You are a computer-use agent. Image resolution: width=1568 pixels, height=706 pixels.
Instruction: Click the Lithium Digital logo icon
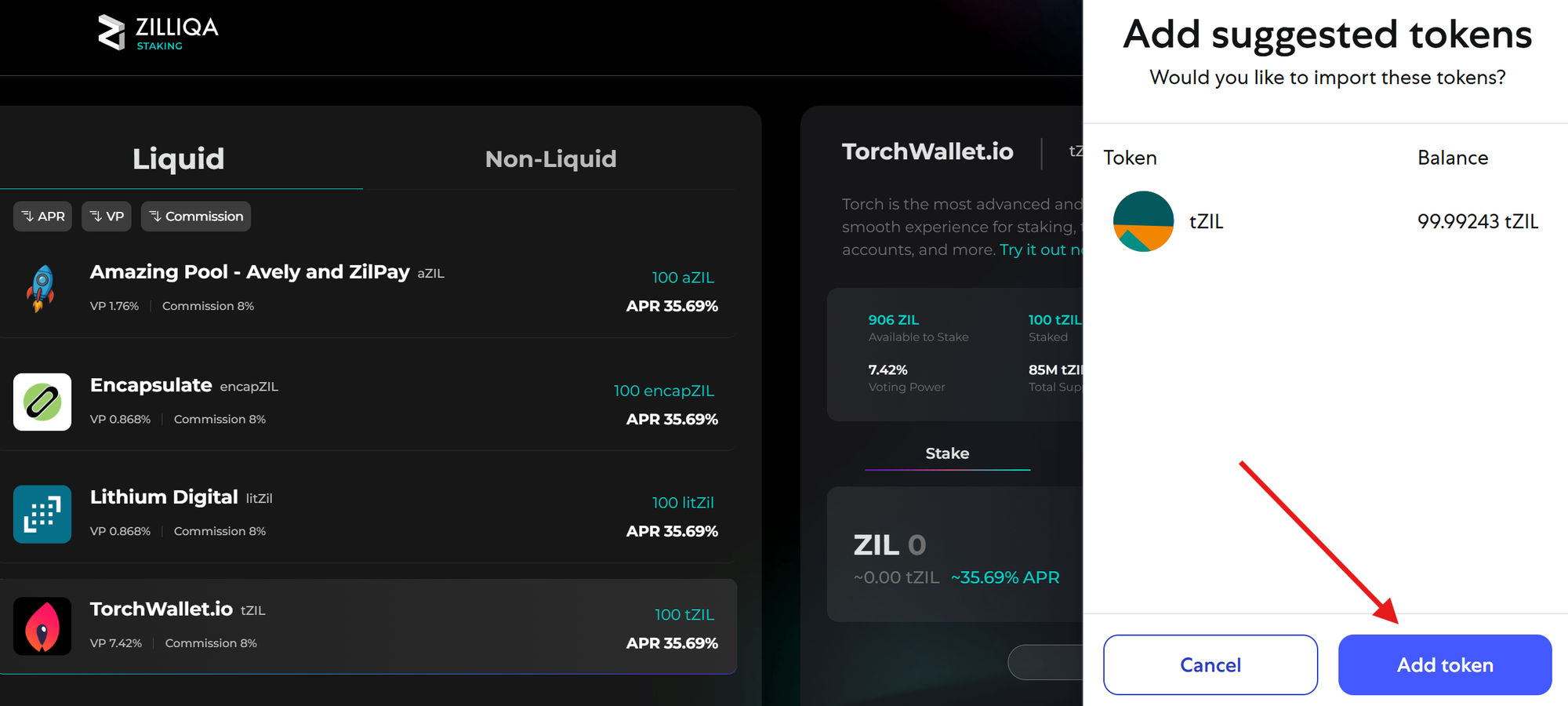(x=42, y=514)
